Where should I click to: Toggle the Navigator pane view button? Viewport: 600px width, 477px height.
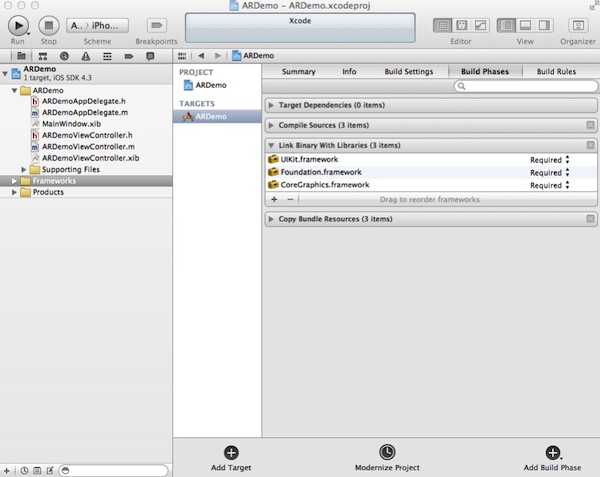[x=506, y=26]
